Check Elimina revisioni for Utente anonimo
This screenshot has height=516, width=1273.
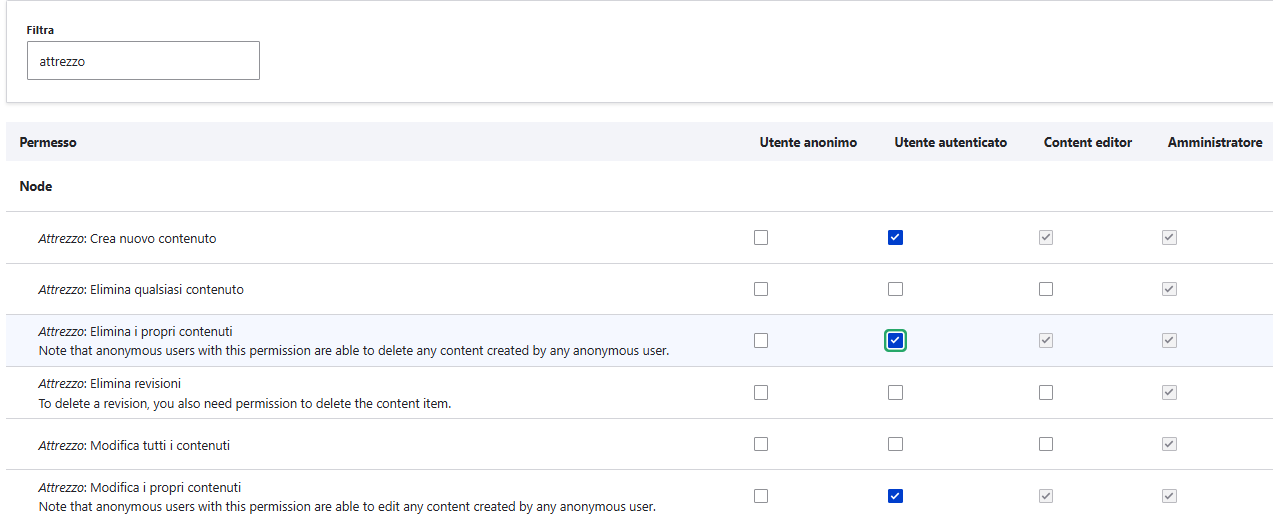pyautogui.click(x=761, y=393)
